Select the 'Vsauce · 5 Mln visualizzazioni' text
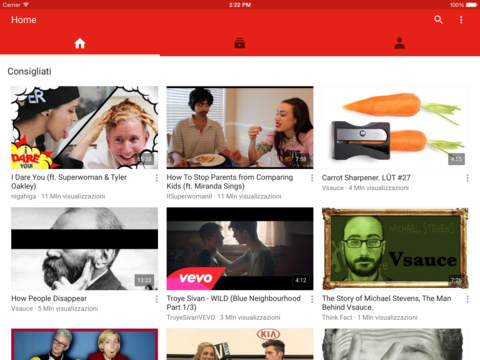Image resolution: width=480 pixels, height=360 pixels. point(54,309)
